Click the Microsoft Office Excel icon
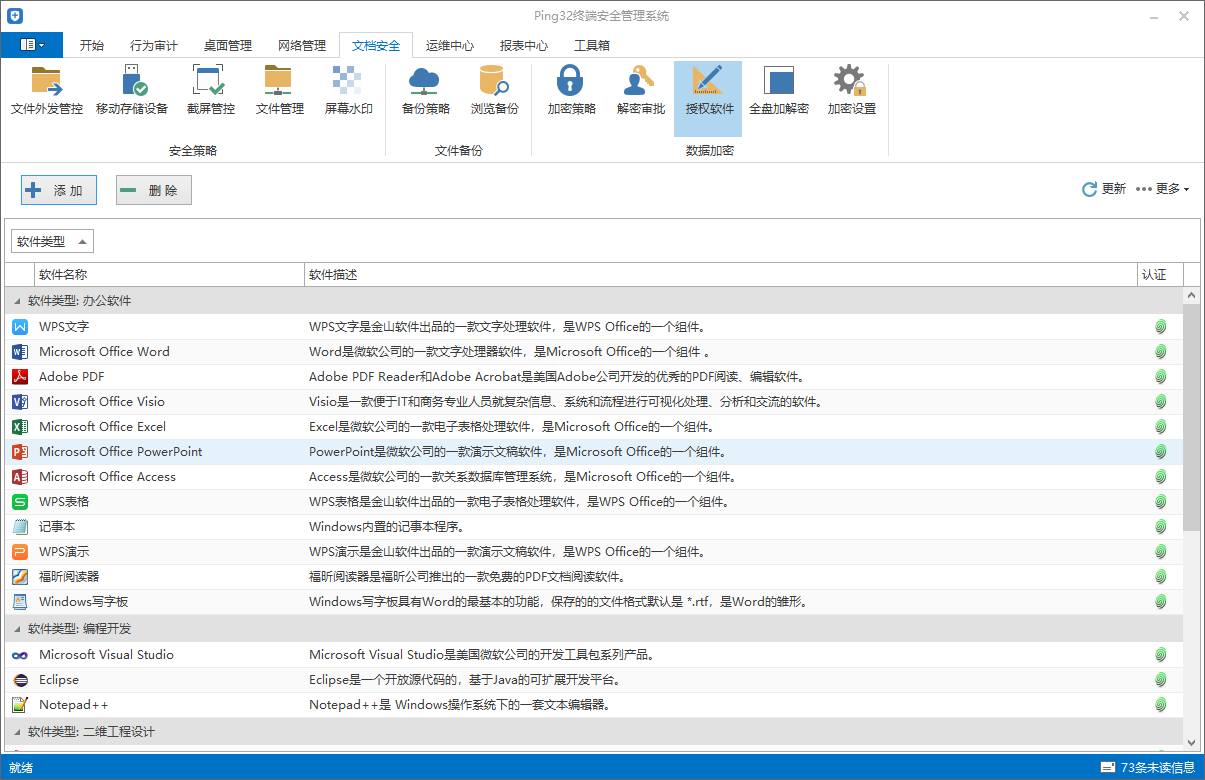The width and height of the screenshot is (1205, 780). pyautogui.click(x=19, y=427)
